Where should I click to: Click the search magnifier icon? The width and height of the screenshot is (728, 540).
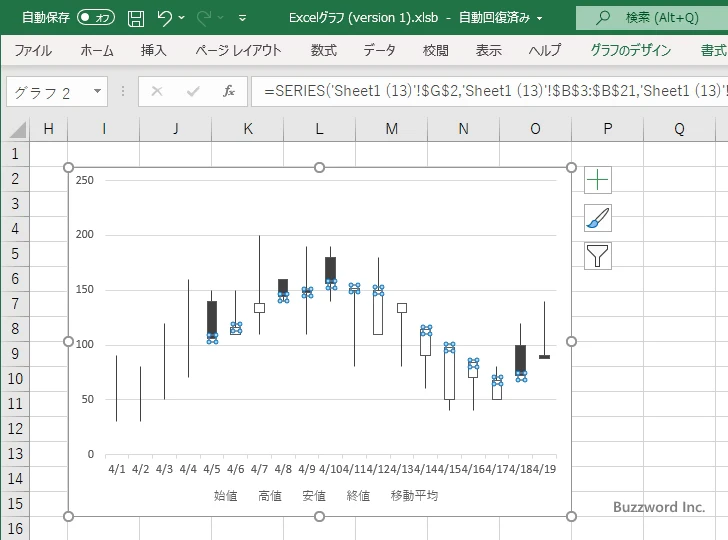tap(603, 18)
